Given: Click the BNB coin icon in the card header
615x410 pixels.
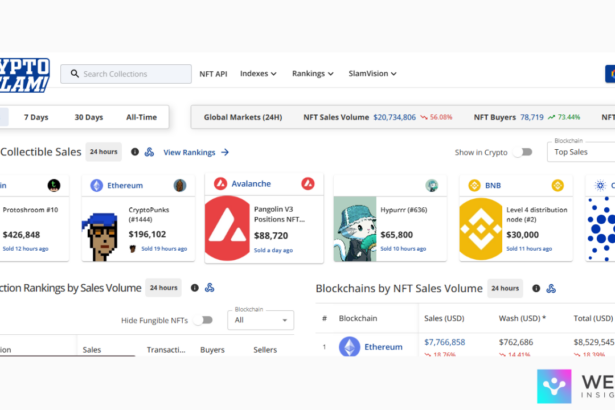Looking at the screenshot, I should pyautogui.click(x=557, y=185).
